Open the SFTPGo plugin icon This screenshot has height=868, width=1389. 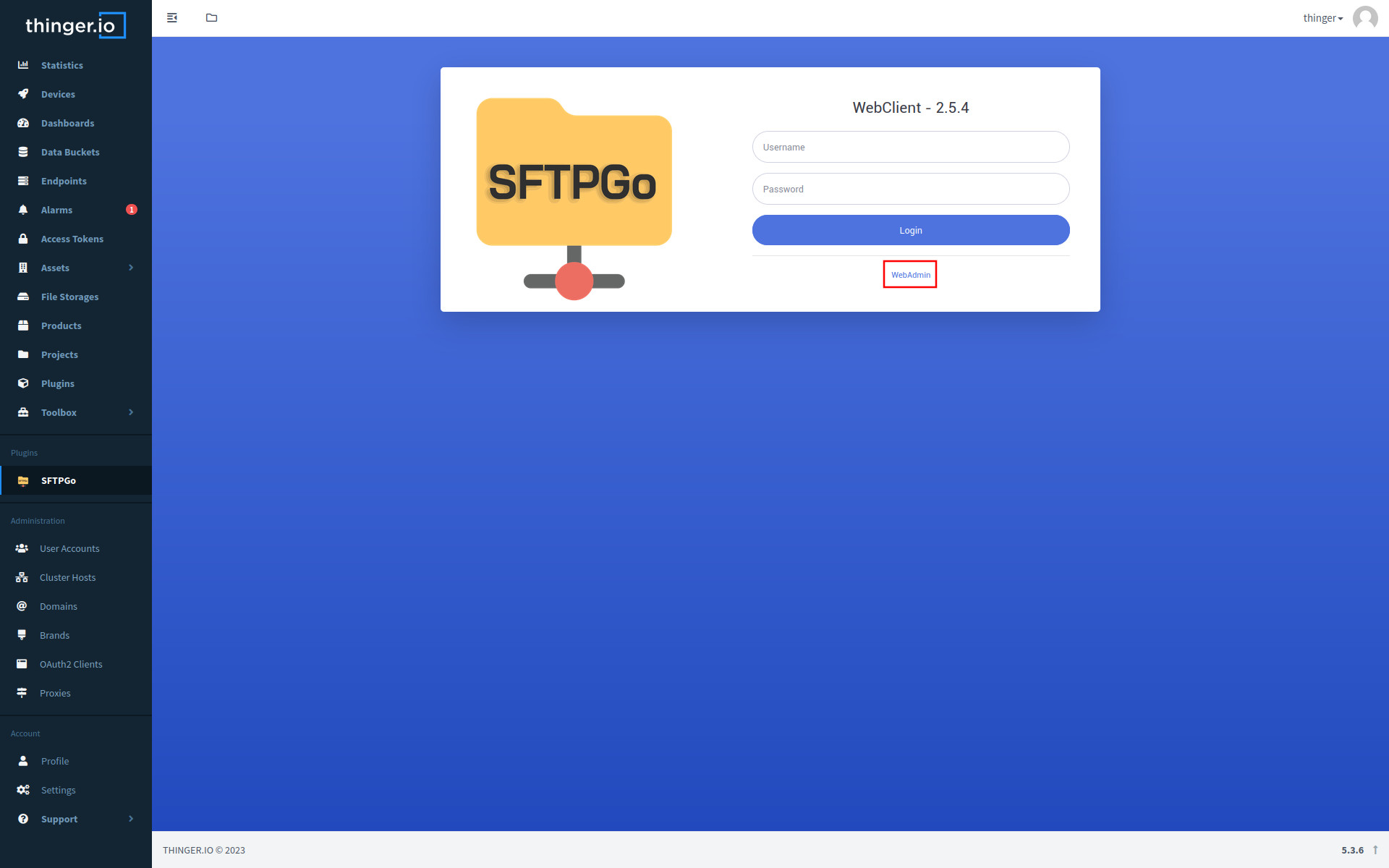(22, 479)
